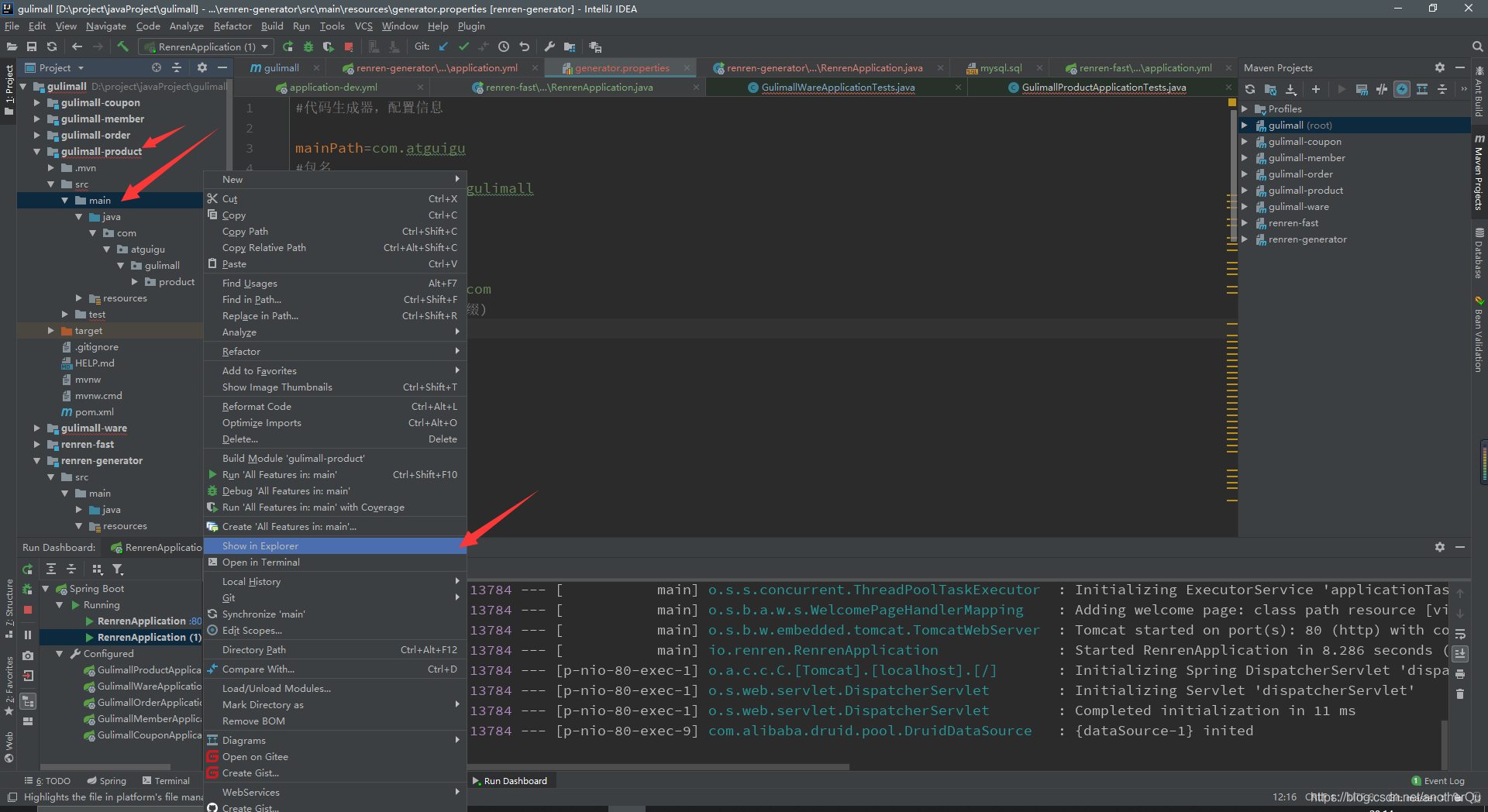Choose Show in Explorer from context menu
The width and height of the screenshot is (1488, 812).
(335, 545)
